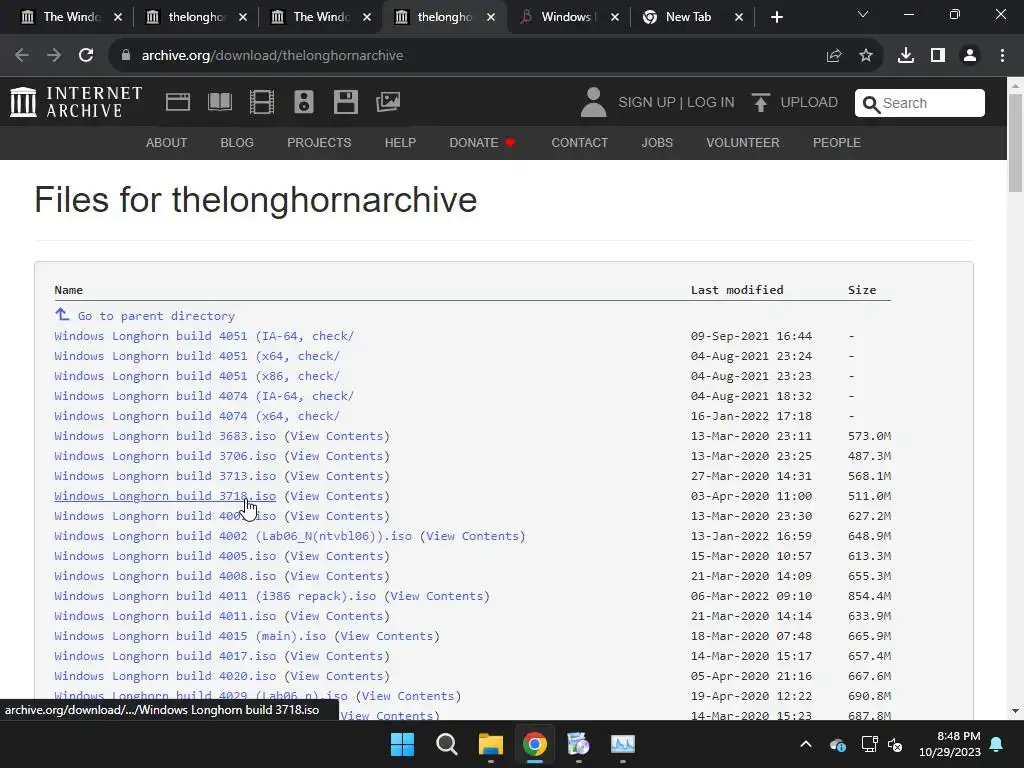The image size is (1024, 768).
Task: Click the Internet Archive logo
Action: (x=76, y=102)
